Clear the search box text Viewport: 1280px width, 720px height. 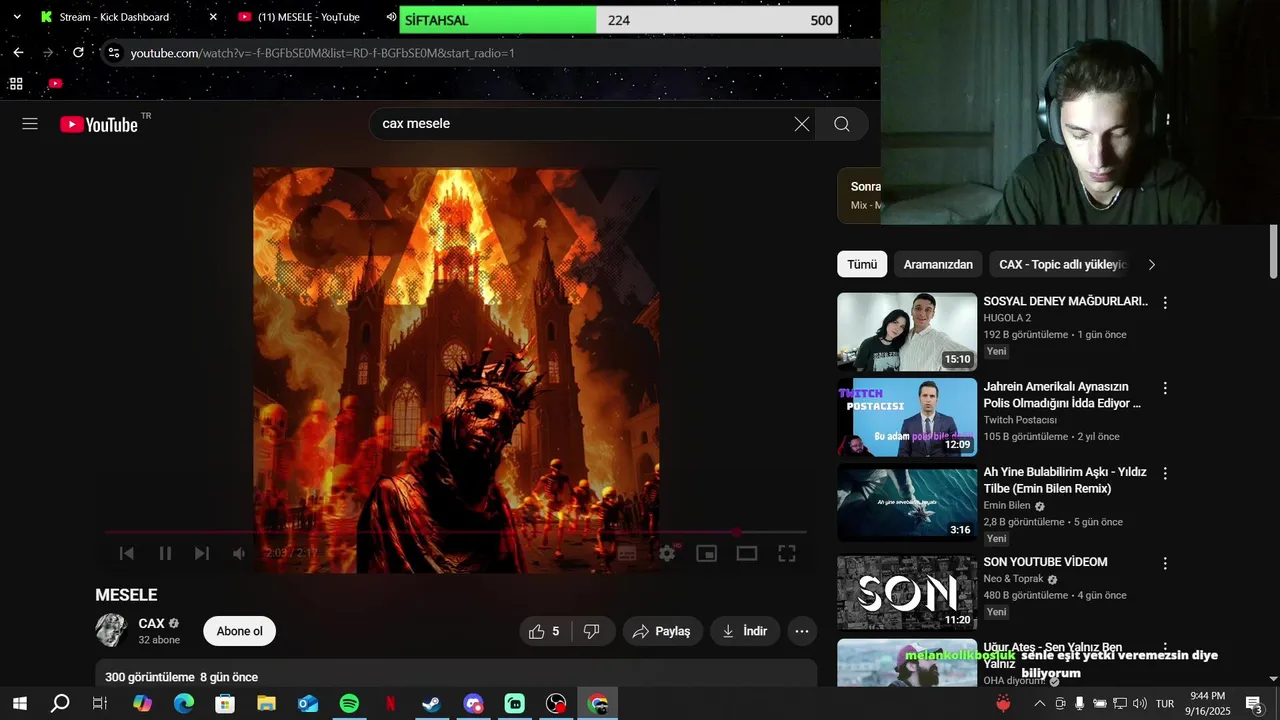click(x=802, y=124)
